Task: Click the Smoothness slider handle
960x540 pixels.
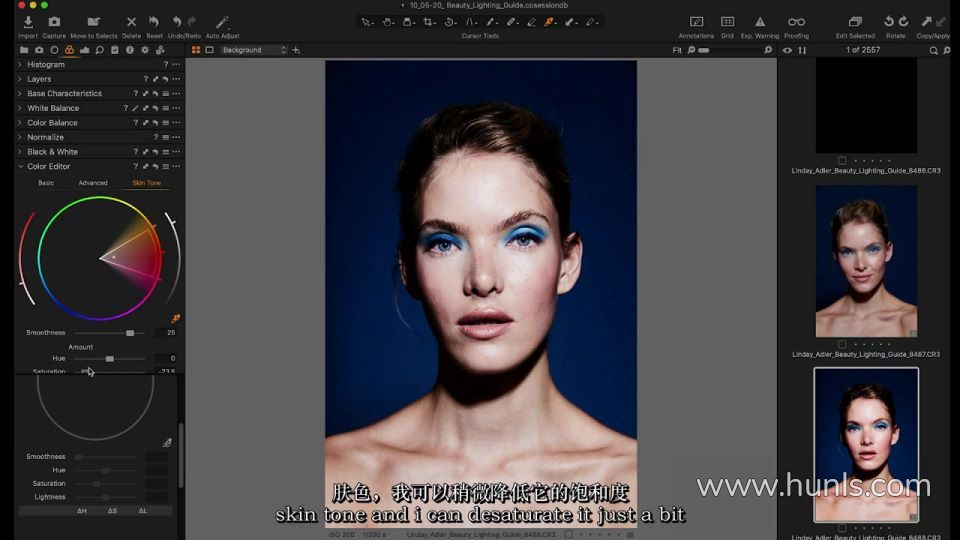Action: 130,333
